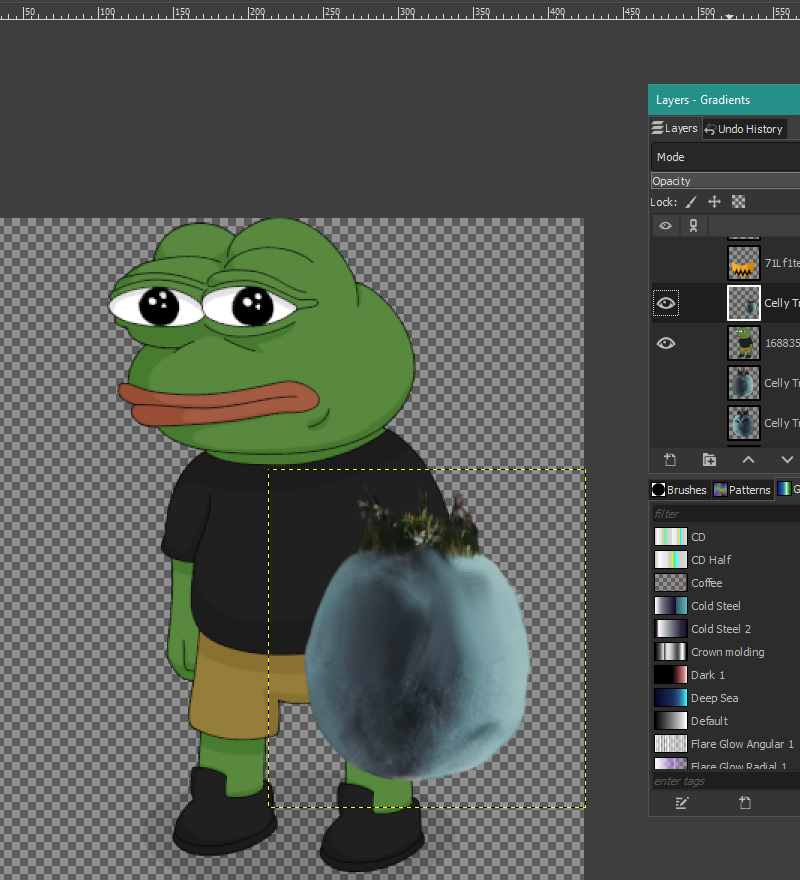This screenshot has height=880, width=800.
Task: Choose the Dark 1 gradient swatch
Action: point(670,675)
